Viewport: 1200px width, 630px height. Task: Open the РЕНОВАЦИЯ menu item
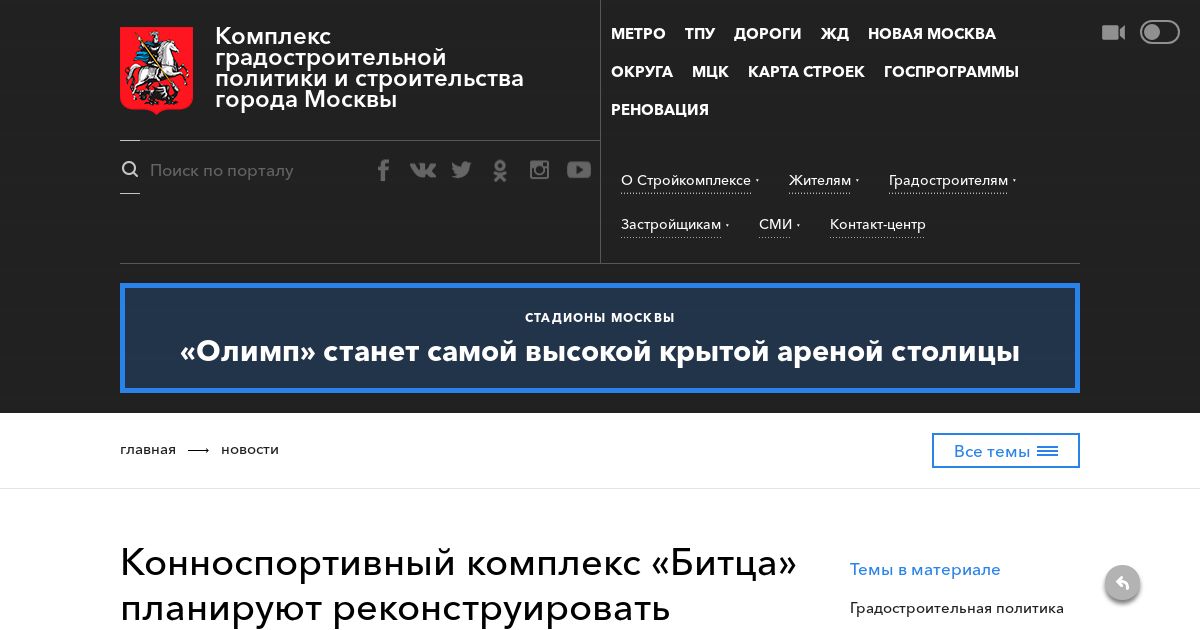(660, 110)
